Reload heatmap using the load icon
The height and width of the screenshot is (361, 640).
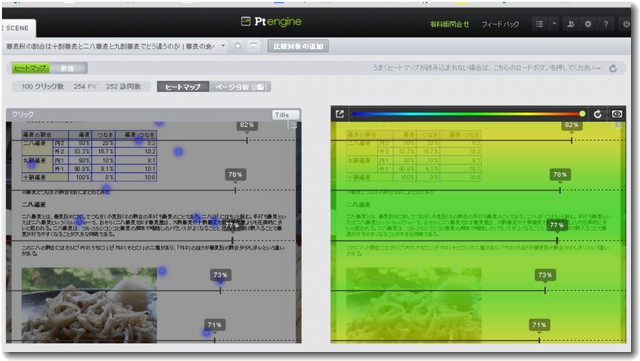tap(613, 69)
